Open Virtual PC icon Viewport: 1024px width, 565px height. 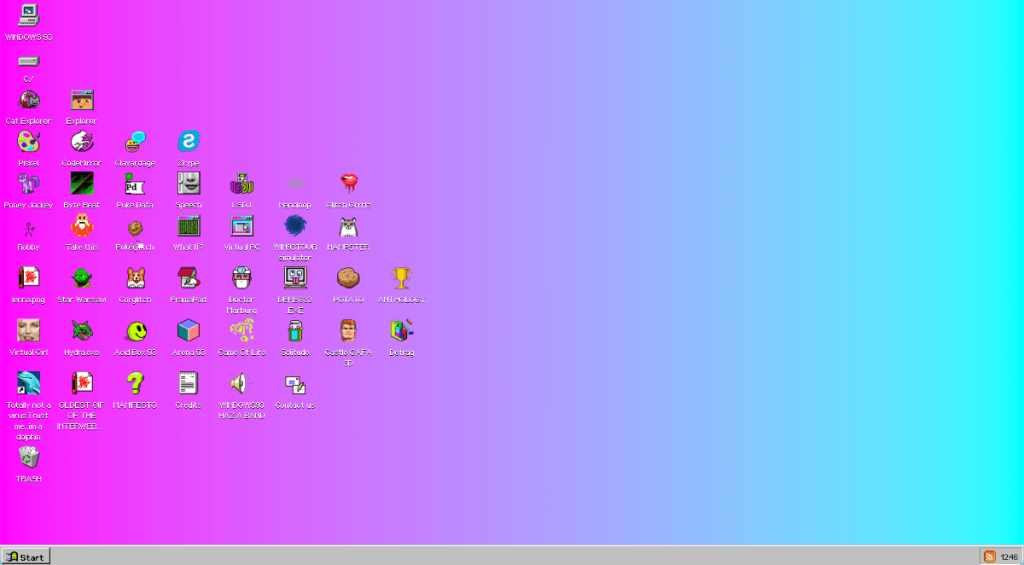(x=242, y=226)
